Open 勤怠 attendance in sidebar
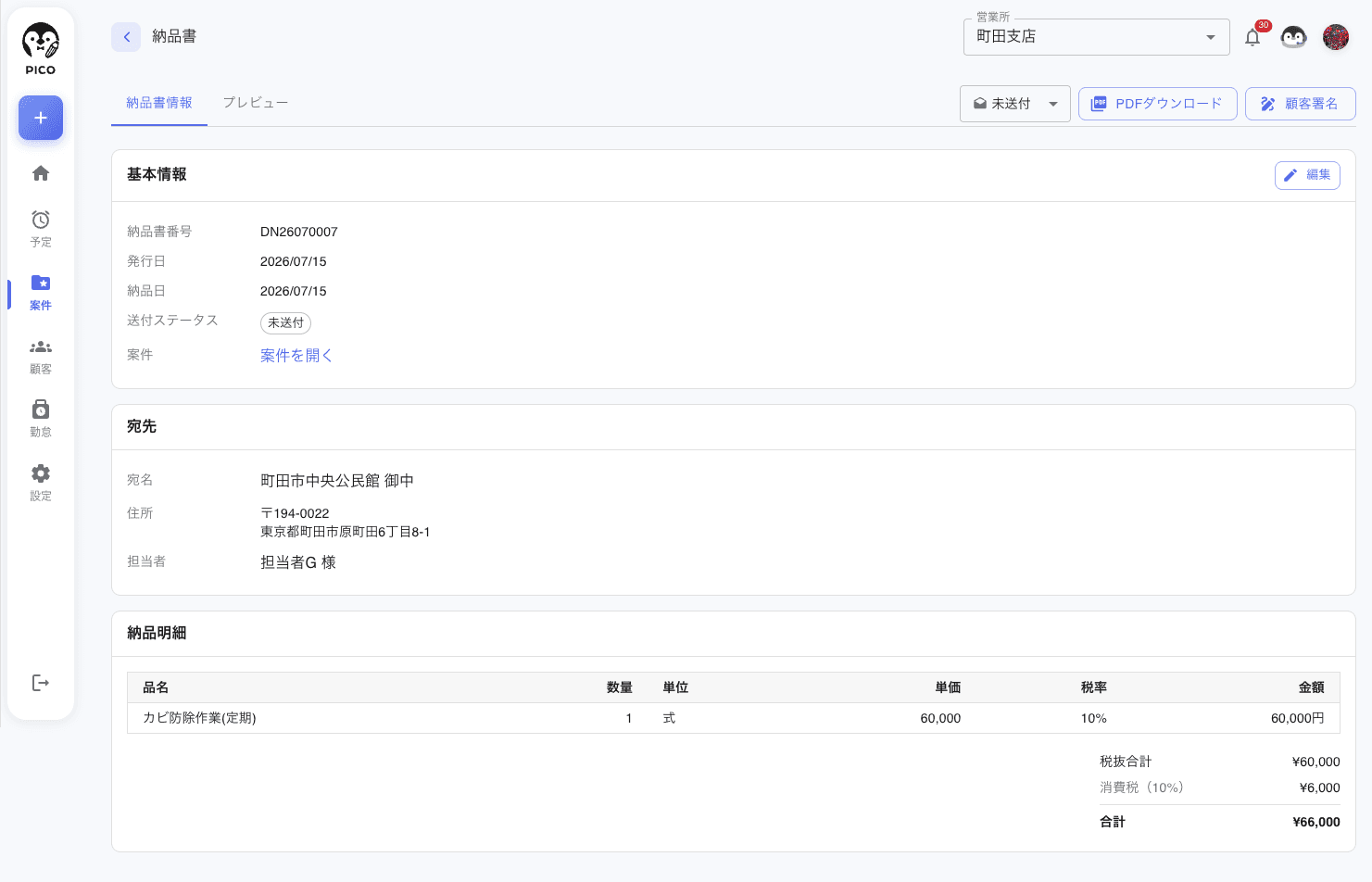1372x882 pixels. tap(41, 419)
